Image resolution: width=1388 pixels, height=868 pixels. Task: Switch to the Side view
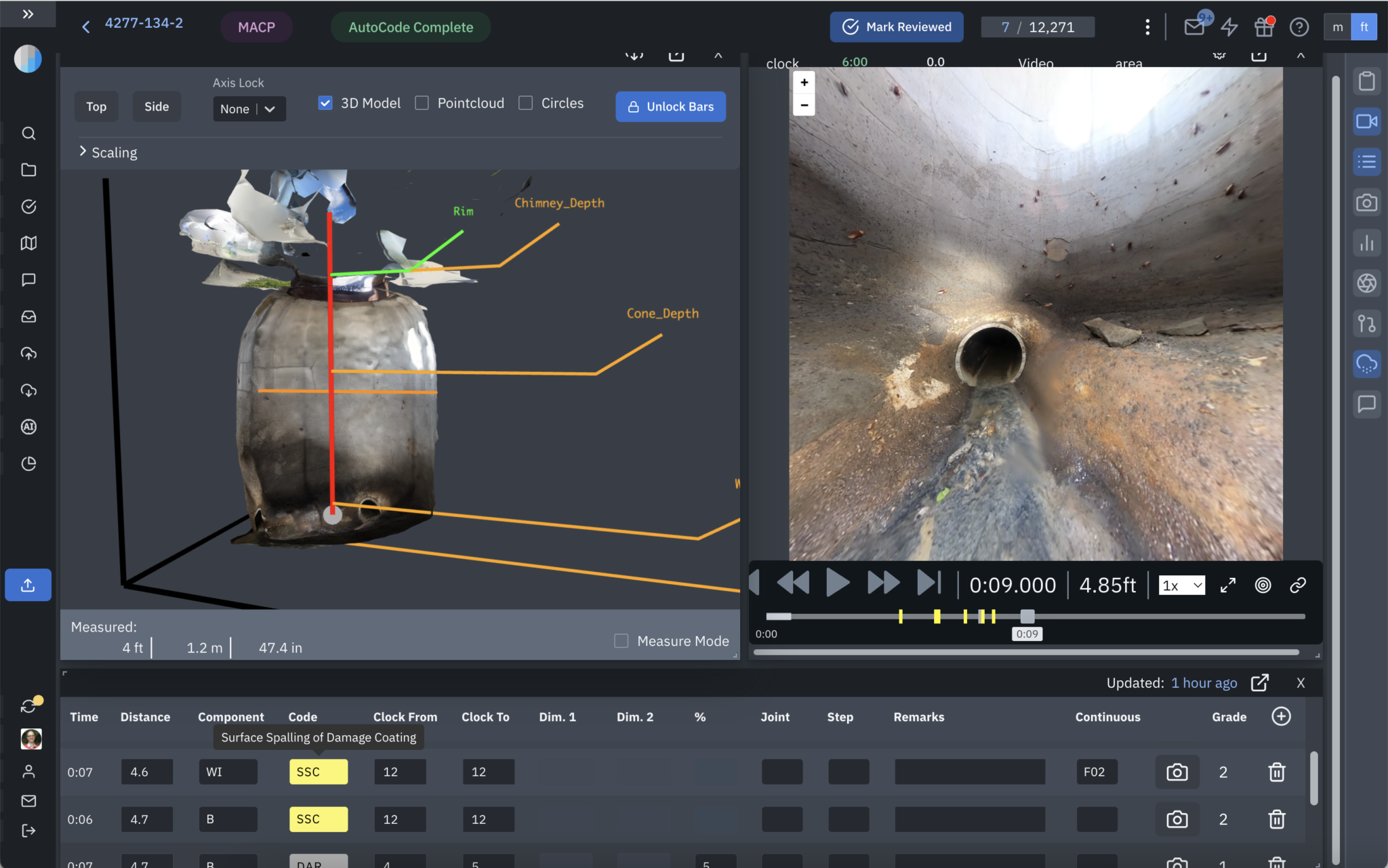click(157, 106)
